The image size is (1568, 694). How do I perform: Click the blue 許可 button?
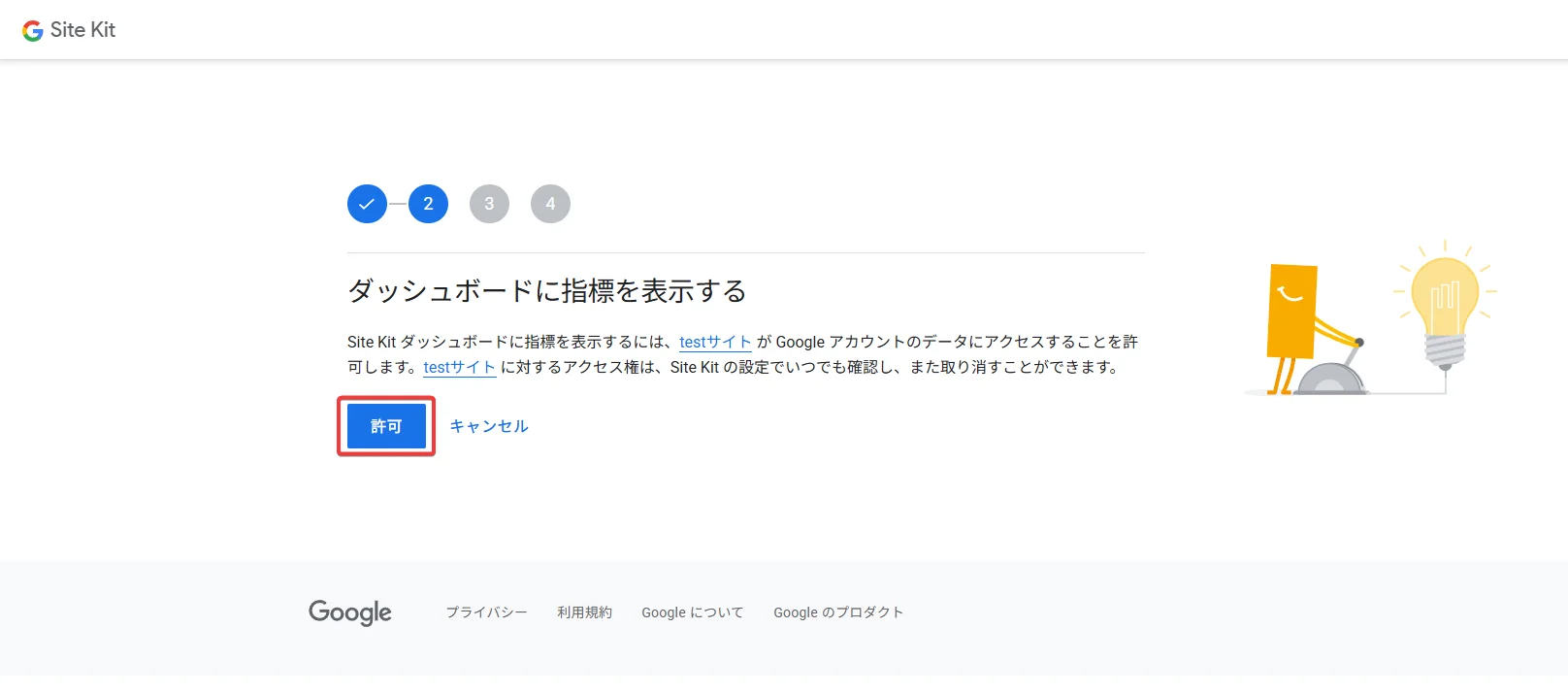[386, 426]
